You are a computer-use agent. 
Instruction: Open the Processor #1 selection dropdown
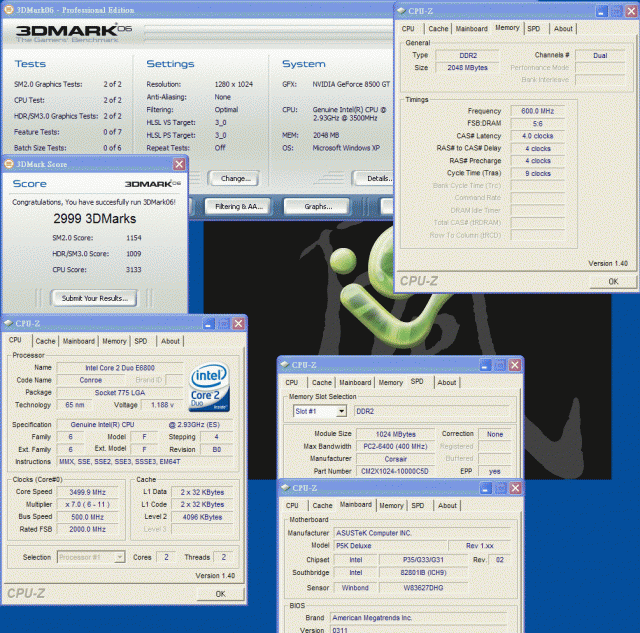pos(119,557)
